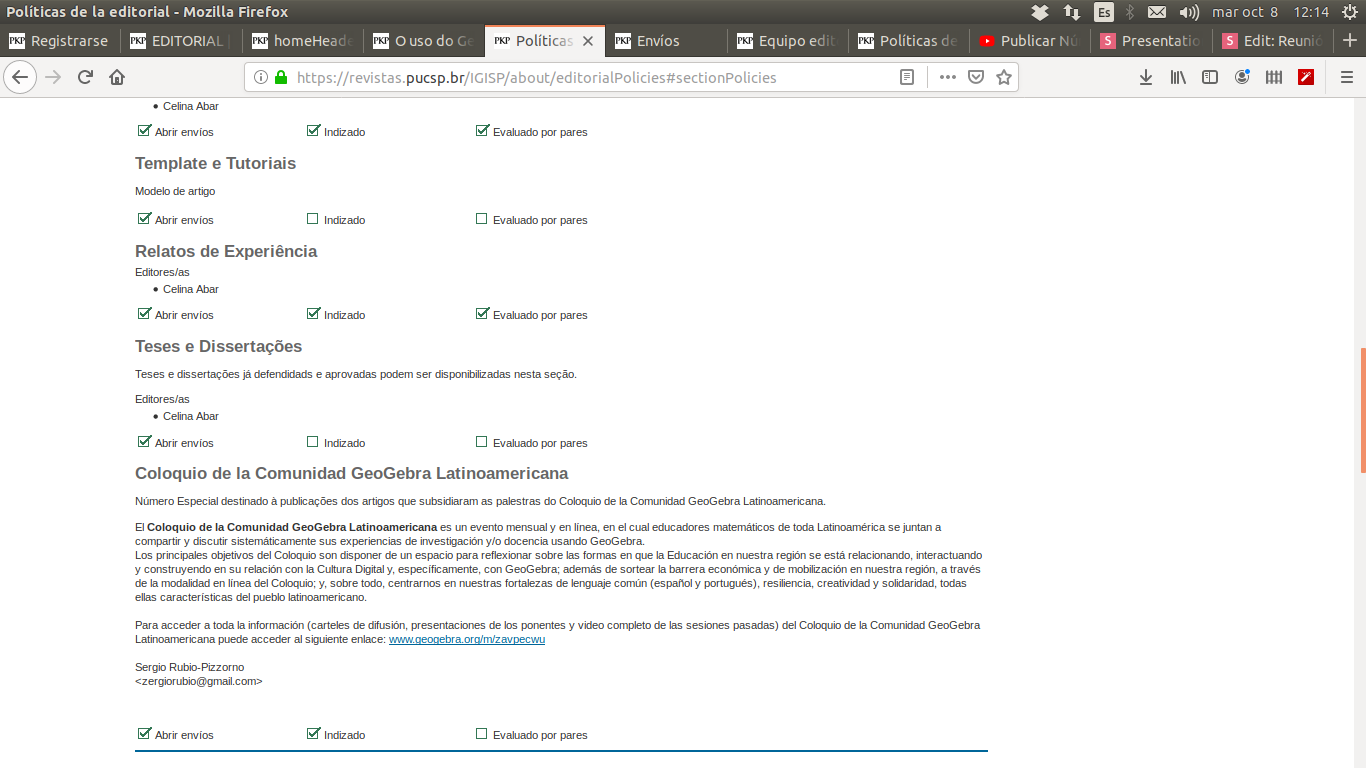Toggle Indizado under Relatos de Experiência
Viewport: 1366px width, 768px height.
point(313,313)
